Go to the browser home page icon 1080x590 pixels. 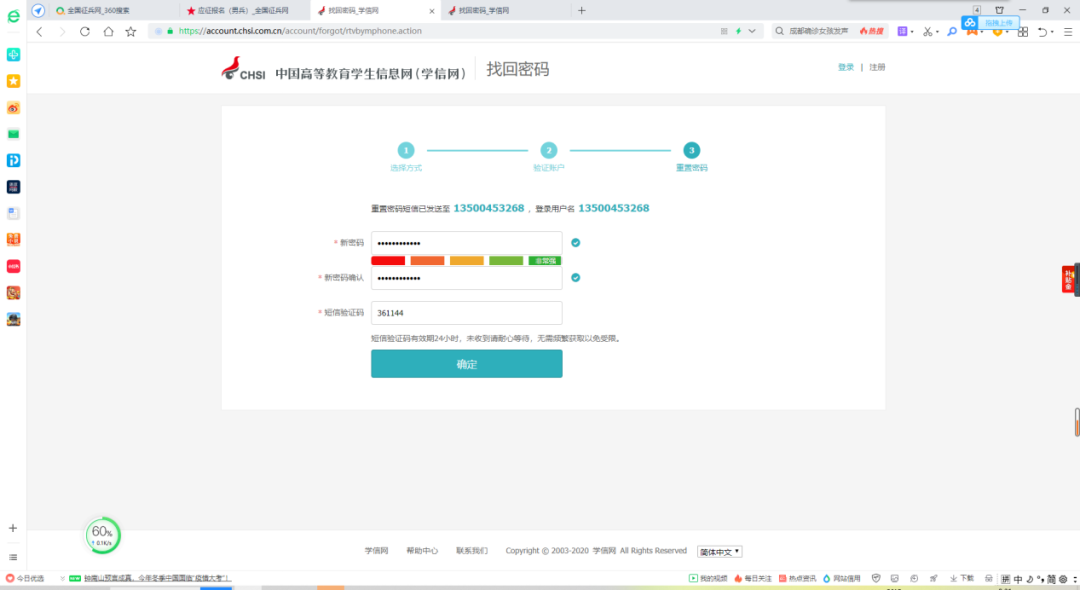(108, 31)
